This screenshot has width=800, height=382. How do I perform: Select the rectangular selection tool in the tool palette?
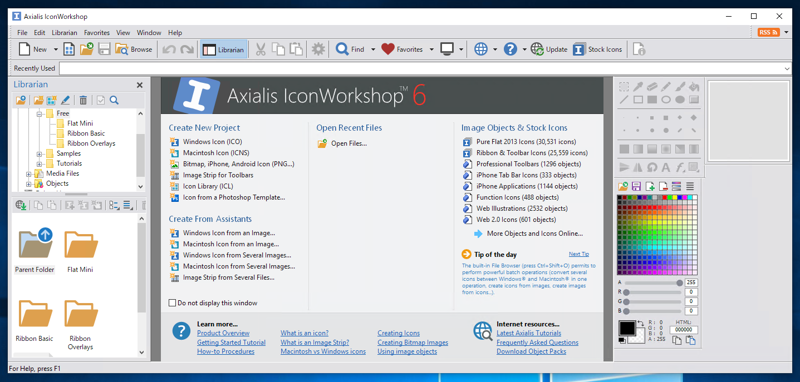(624, 87)
